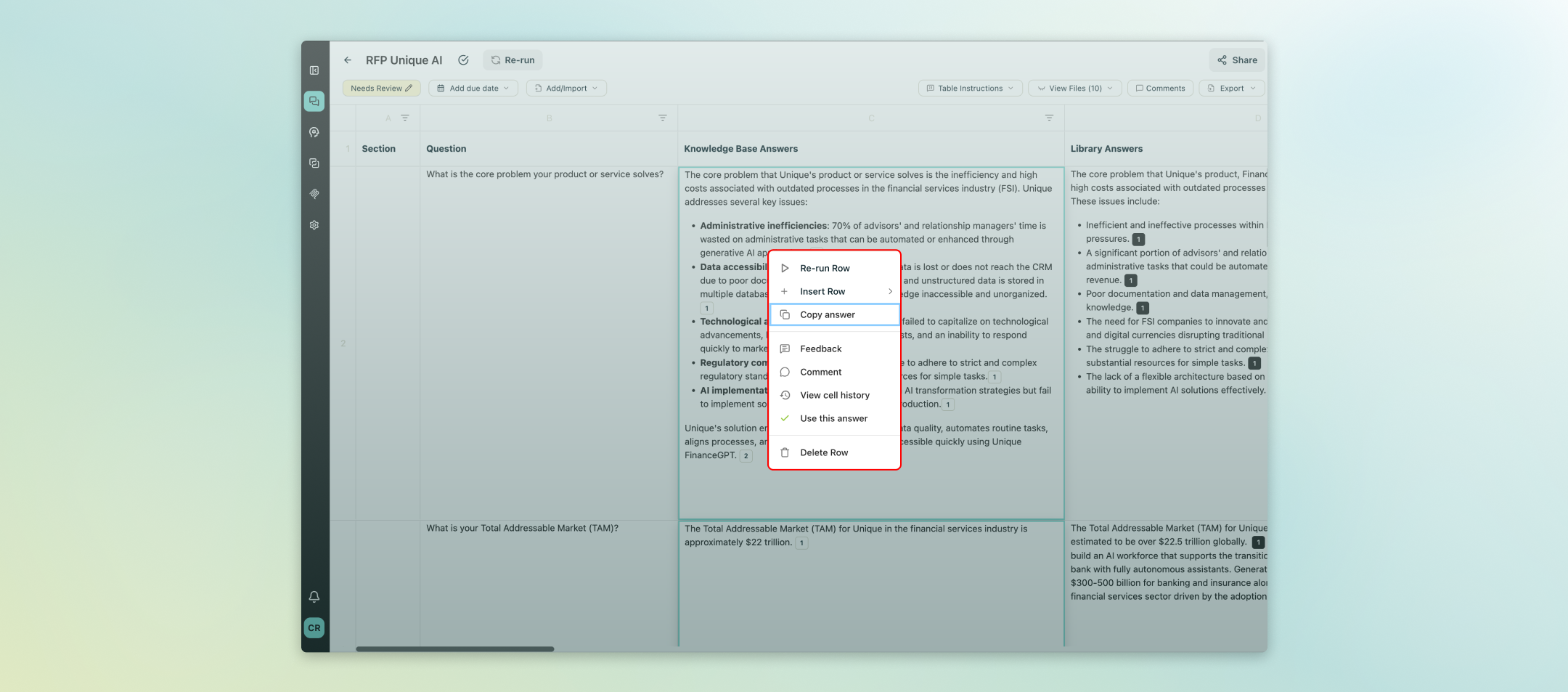Select the 'What is your Total Addressable Market (TAM)?' cell
1568x692 pixels.
click(x=549, y=583)
